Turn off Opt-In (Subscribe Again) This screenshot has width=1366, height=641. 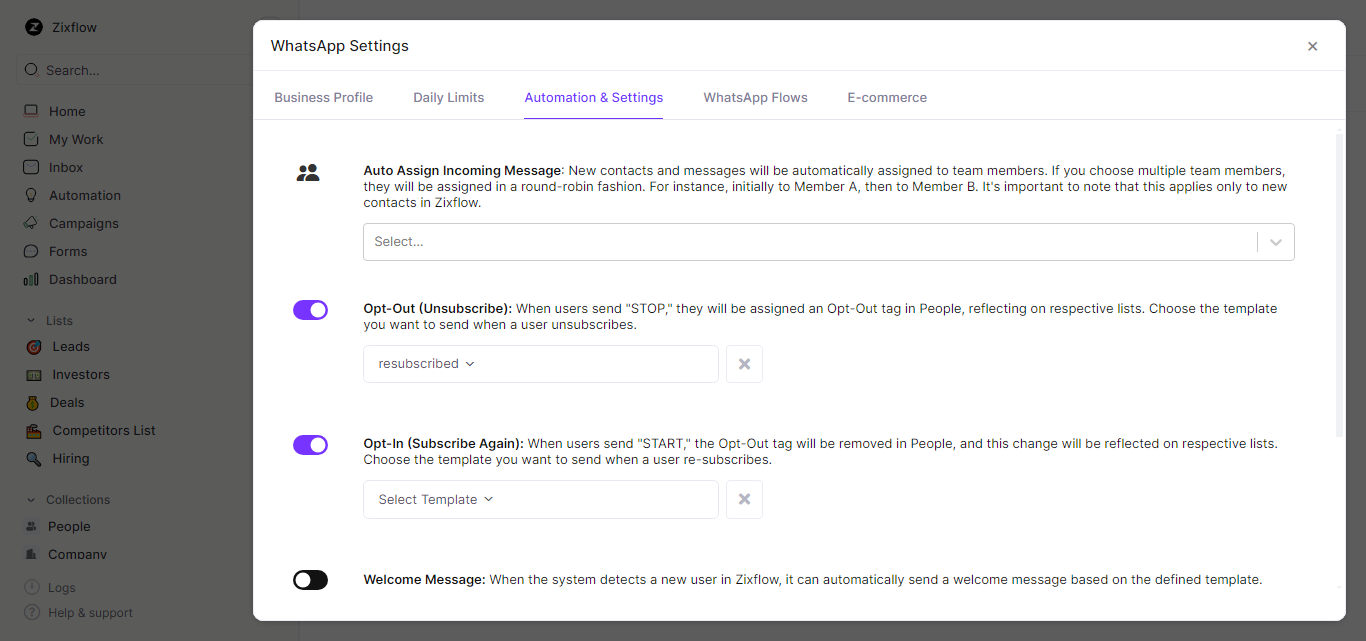click(x=310, y=445)
